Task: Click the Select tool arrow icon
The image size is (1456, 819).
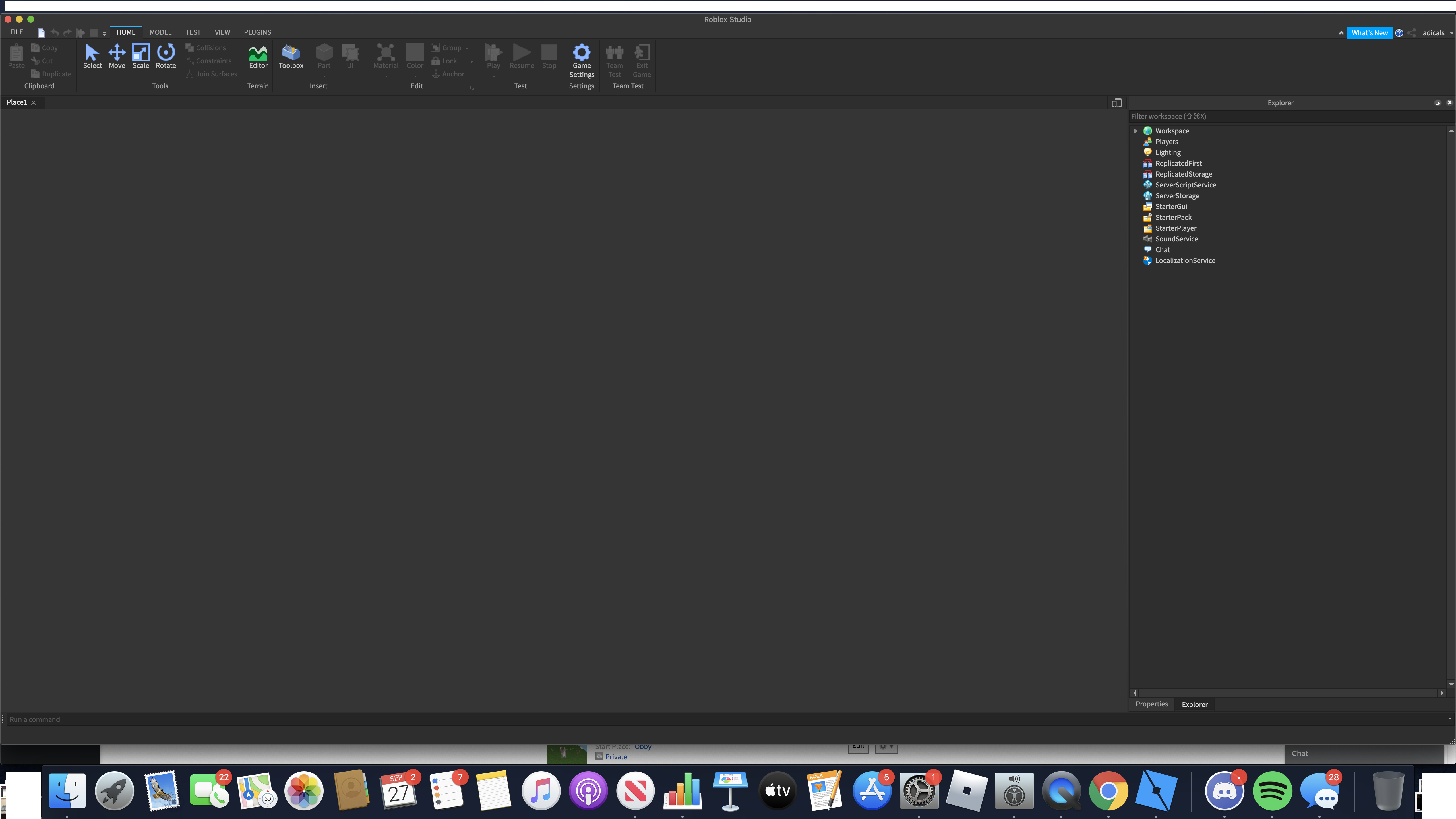Action: pyautogui.click(x=92, y=52)
